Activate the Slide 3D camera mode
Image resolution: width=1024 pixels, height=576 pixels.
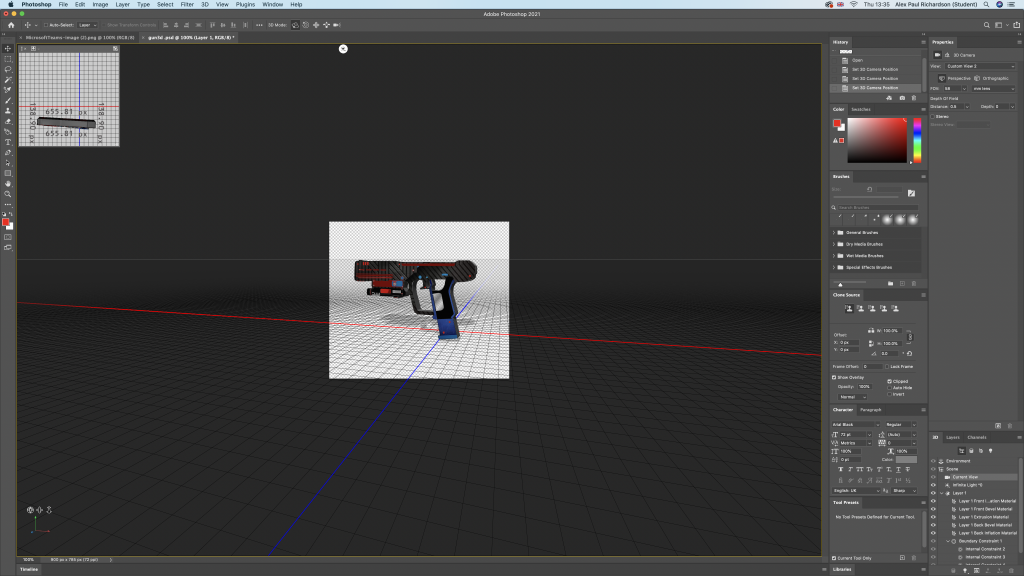coord(327,25)
